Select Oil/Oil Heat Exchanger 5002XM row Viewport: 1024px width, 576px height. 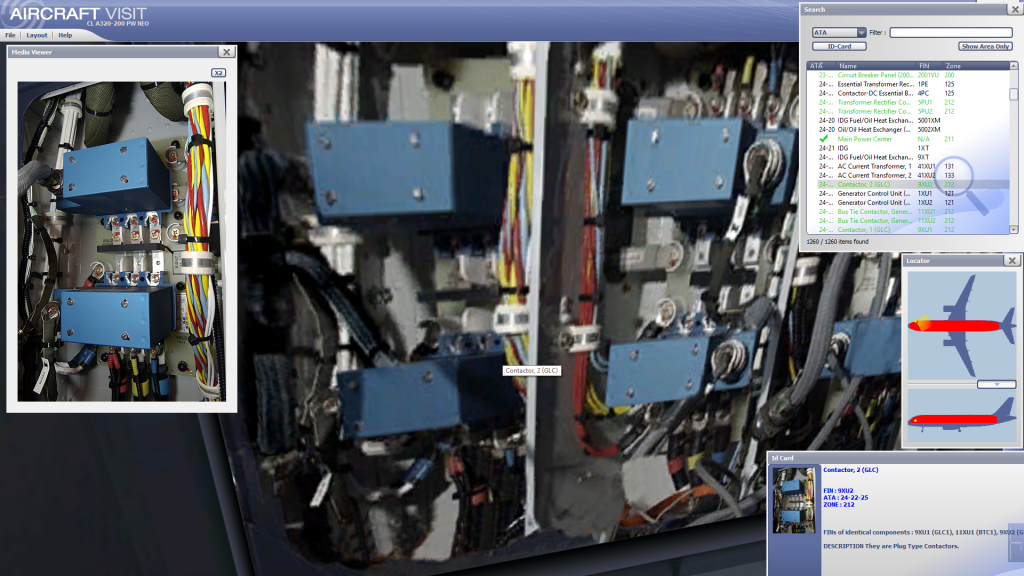click(908, 130)
